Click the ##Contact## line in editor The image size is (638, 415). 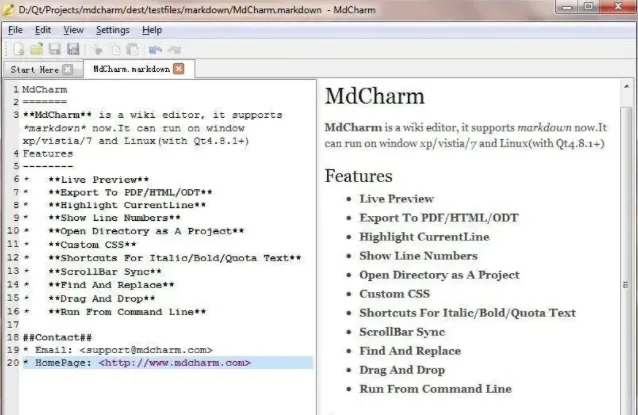point(57,337)
